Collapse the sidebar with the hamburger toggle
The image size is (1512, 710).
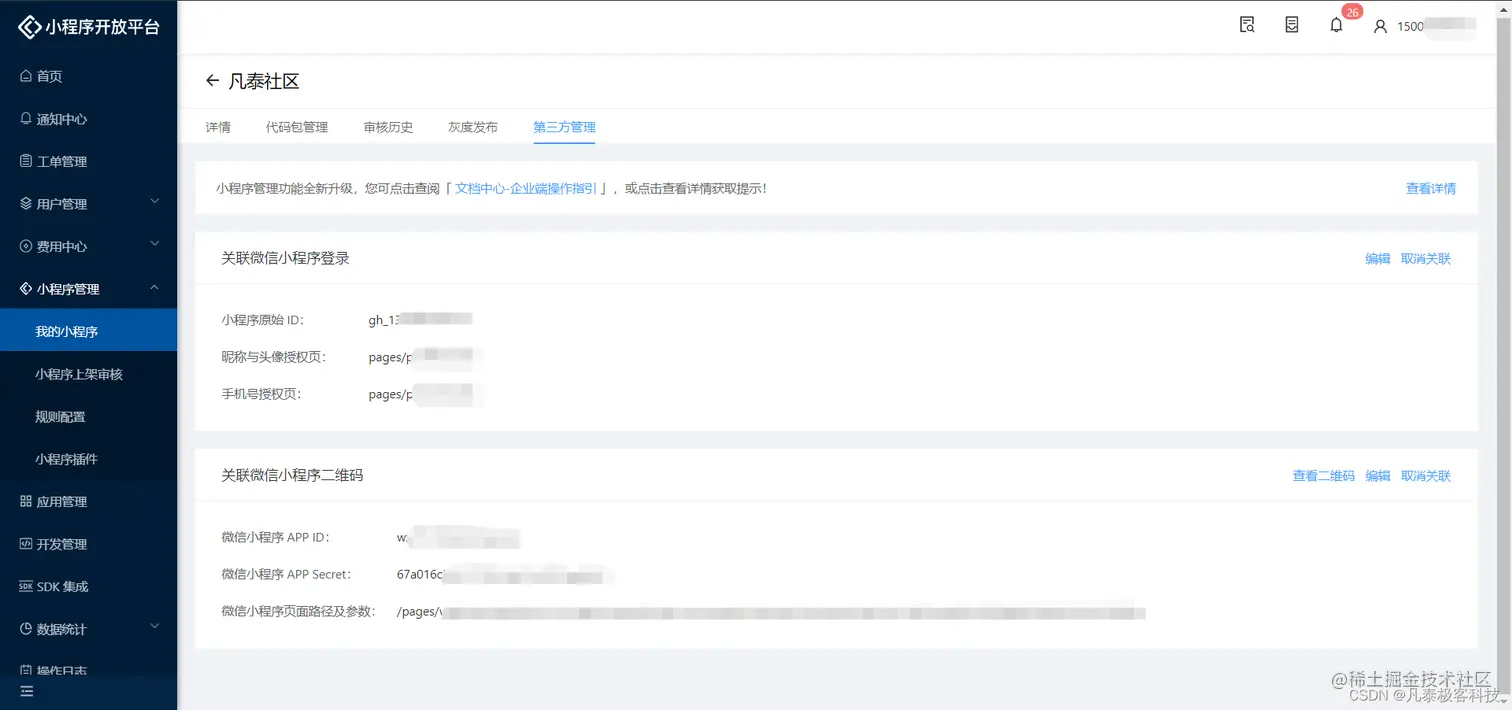(26, 690)
